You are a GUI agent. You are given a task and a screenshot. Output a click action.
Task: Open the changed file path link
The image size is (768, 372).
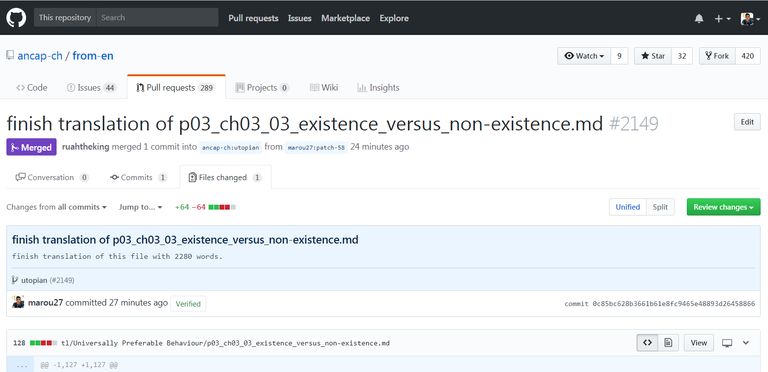coord(225,343)
